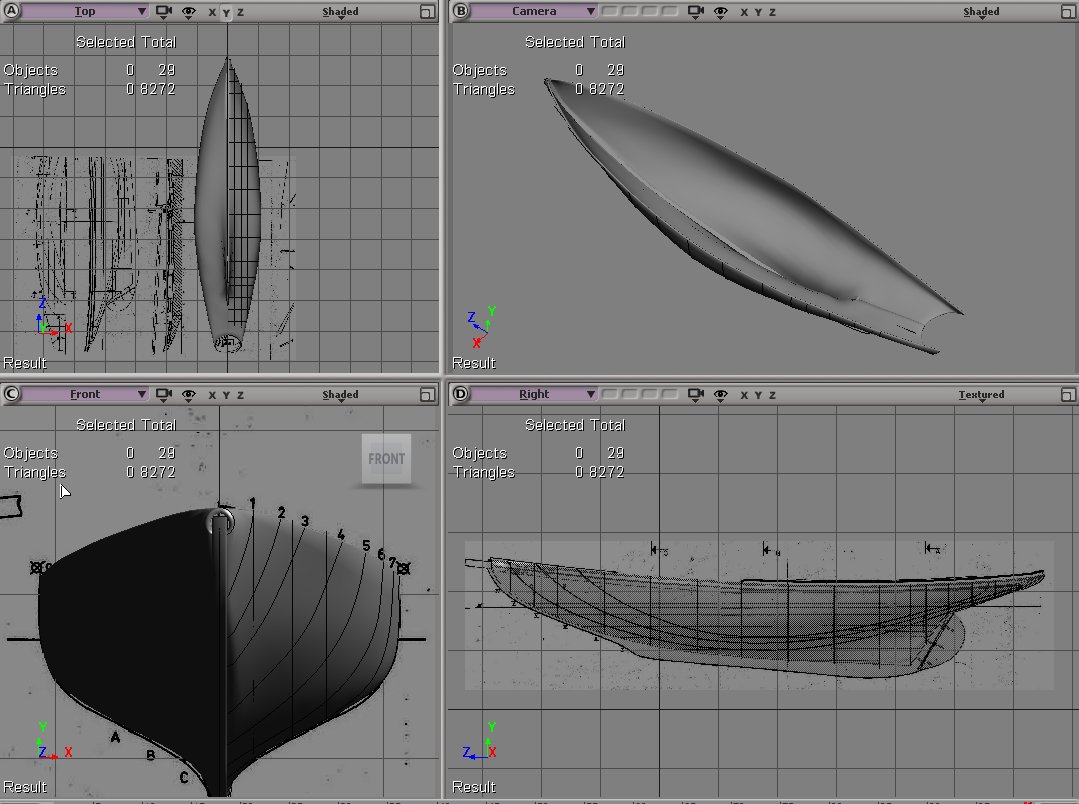Click camera icon in Front viewport
The image size is (1079, 804).
coord(165,395)
